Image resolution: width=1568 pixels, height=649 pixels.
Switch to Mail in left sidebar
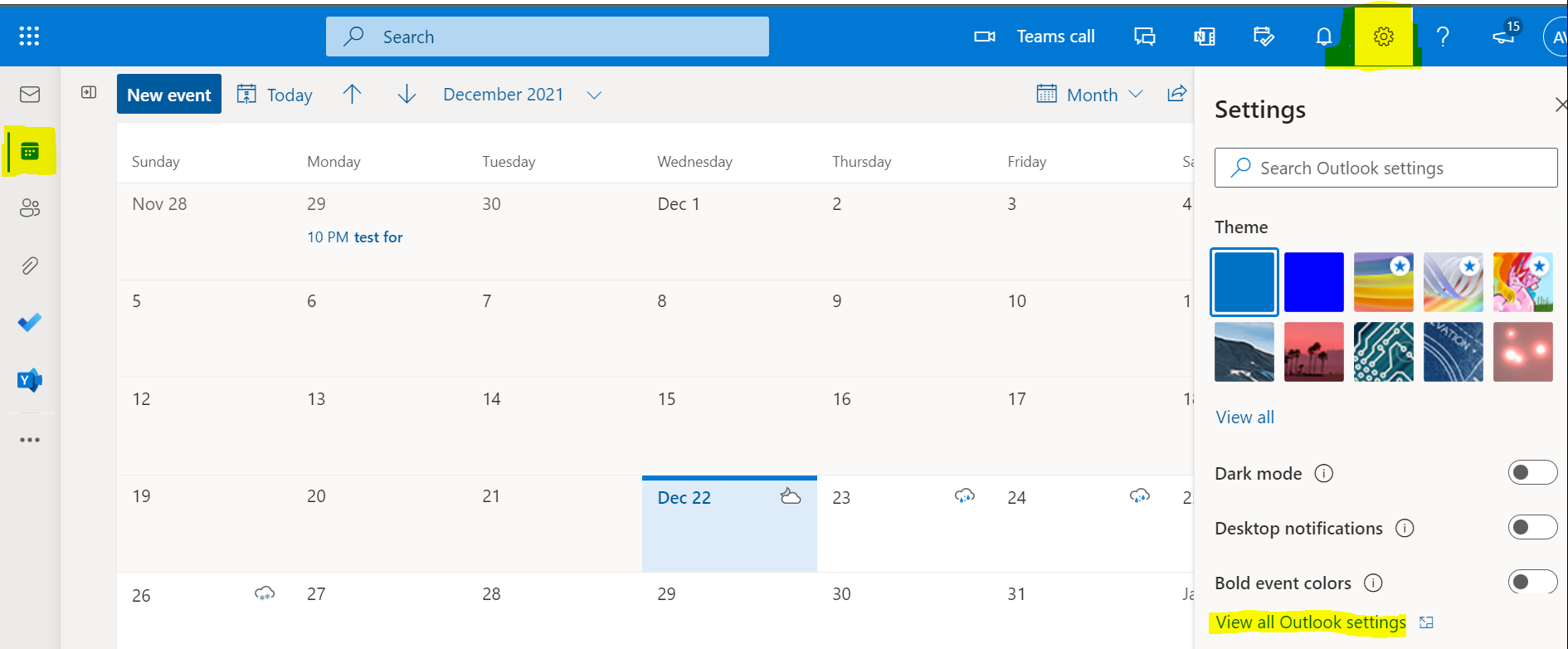(x=30, y=95)
